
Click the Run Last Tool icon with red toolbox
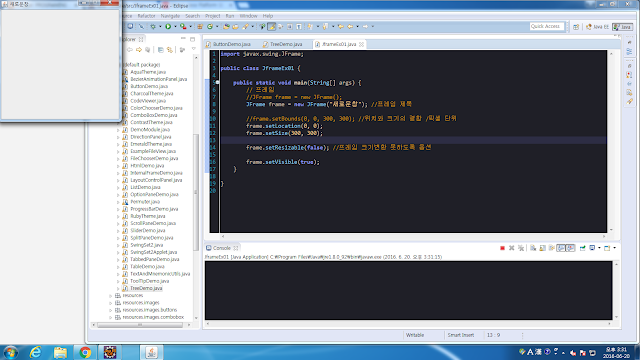pos(183,27)
